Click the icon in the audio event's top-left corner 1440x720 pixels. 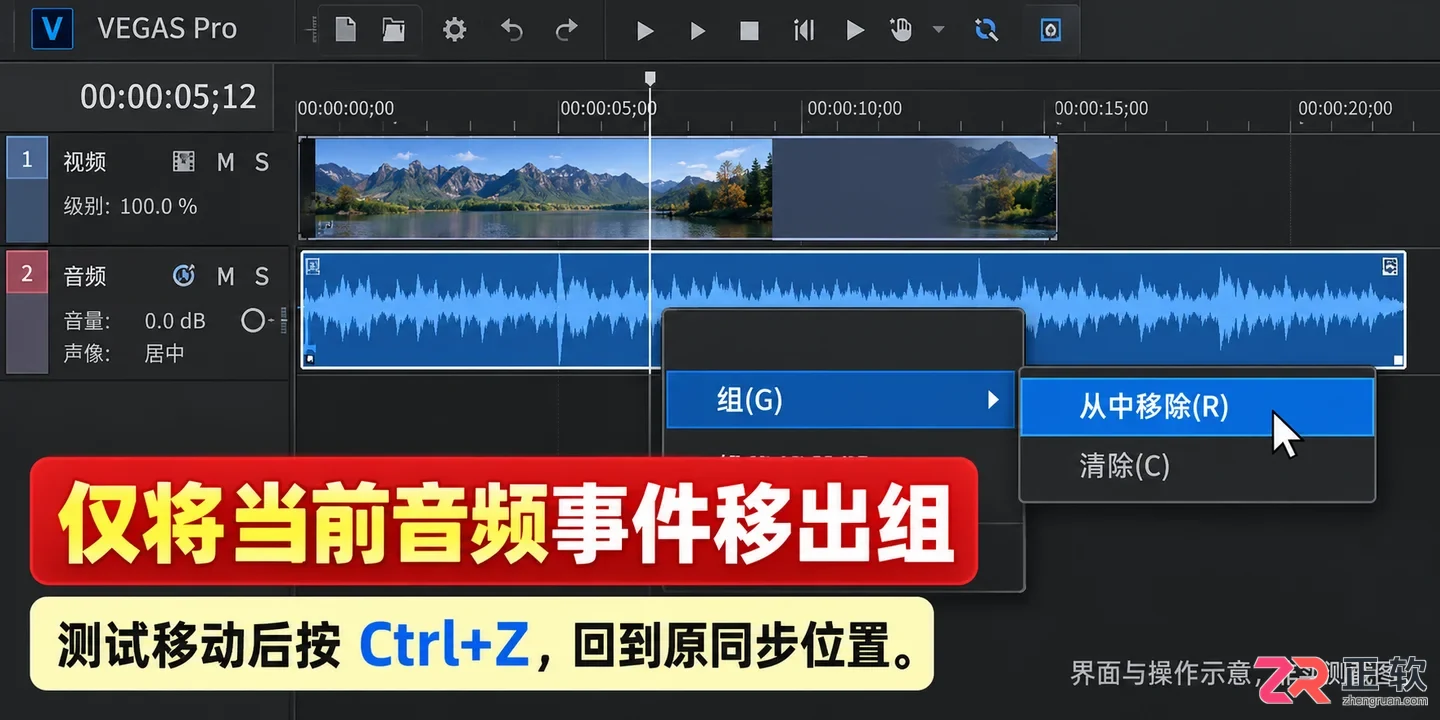click(x=313, y=265)
